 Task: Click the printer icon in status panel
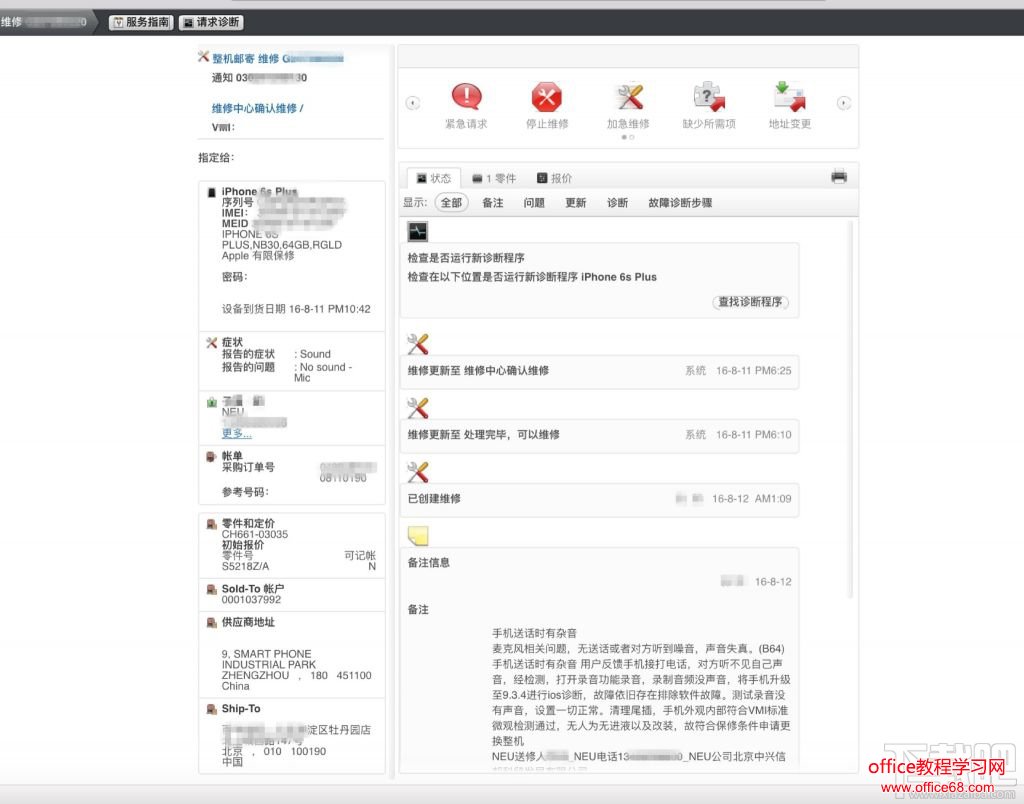click(x=839, y=176)
